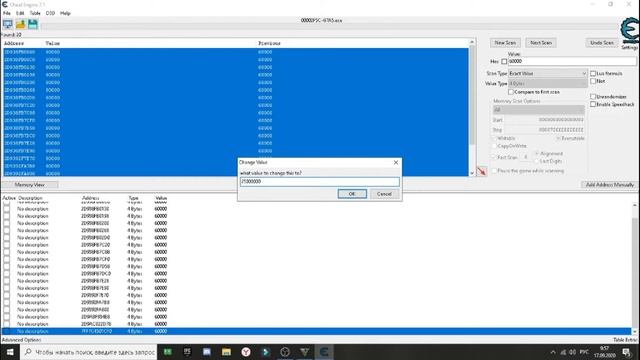Open Table Extras in status bar
The height and width of the screenshot is (360, 640).
coord(625,340)
